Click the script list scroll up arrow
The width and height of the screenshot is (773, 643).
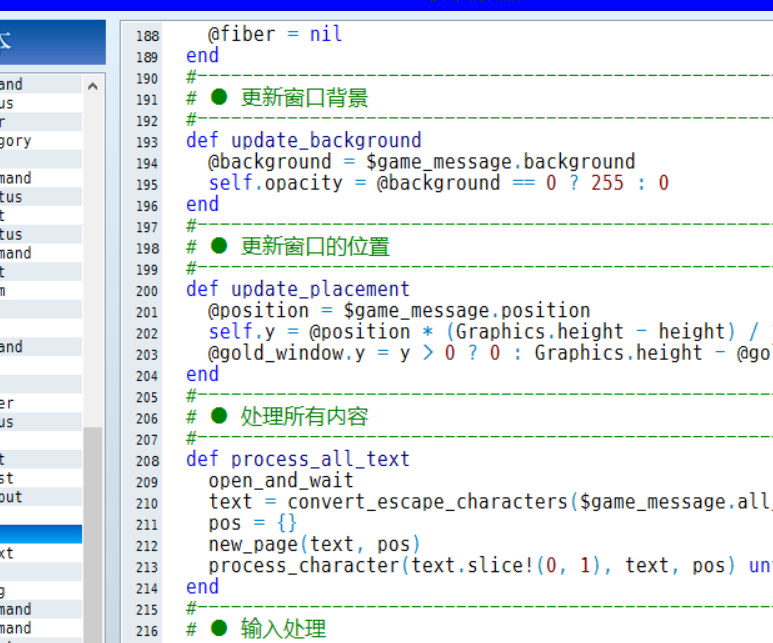(92, 86)
